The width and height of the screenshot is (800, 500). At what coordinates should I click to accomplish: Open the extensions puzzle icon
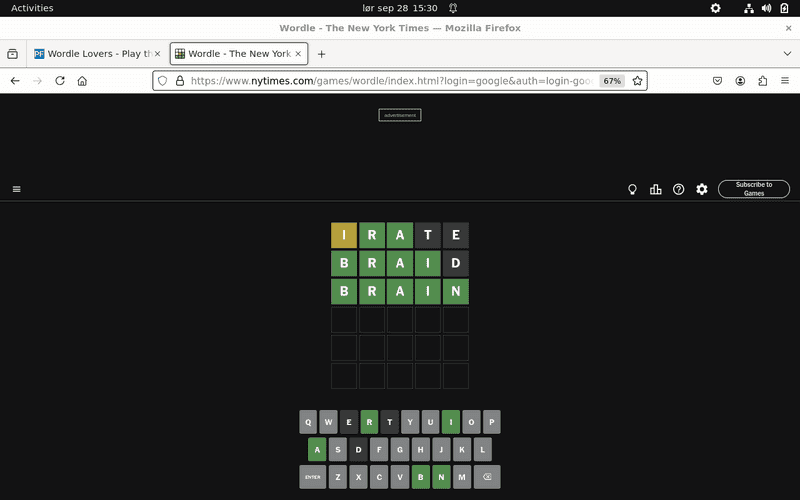[763, 81]
